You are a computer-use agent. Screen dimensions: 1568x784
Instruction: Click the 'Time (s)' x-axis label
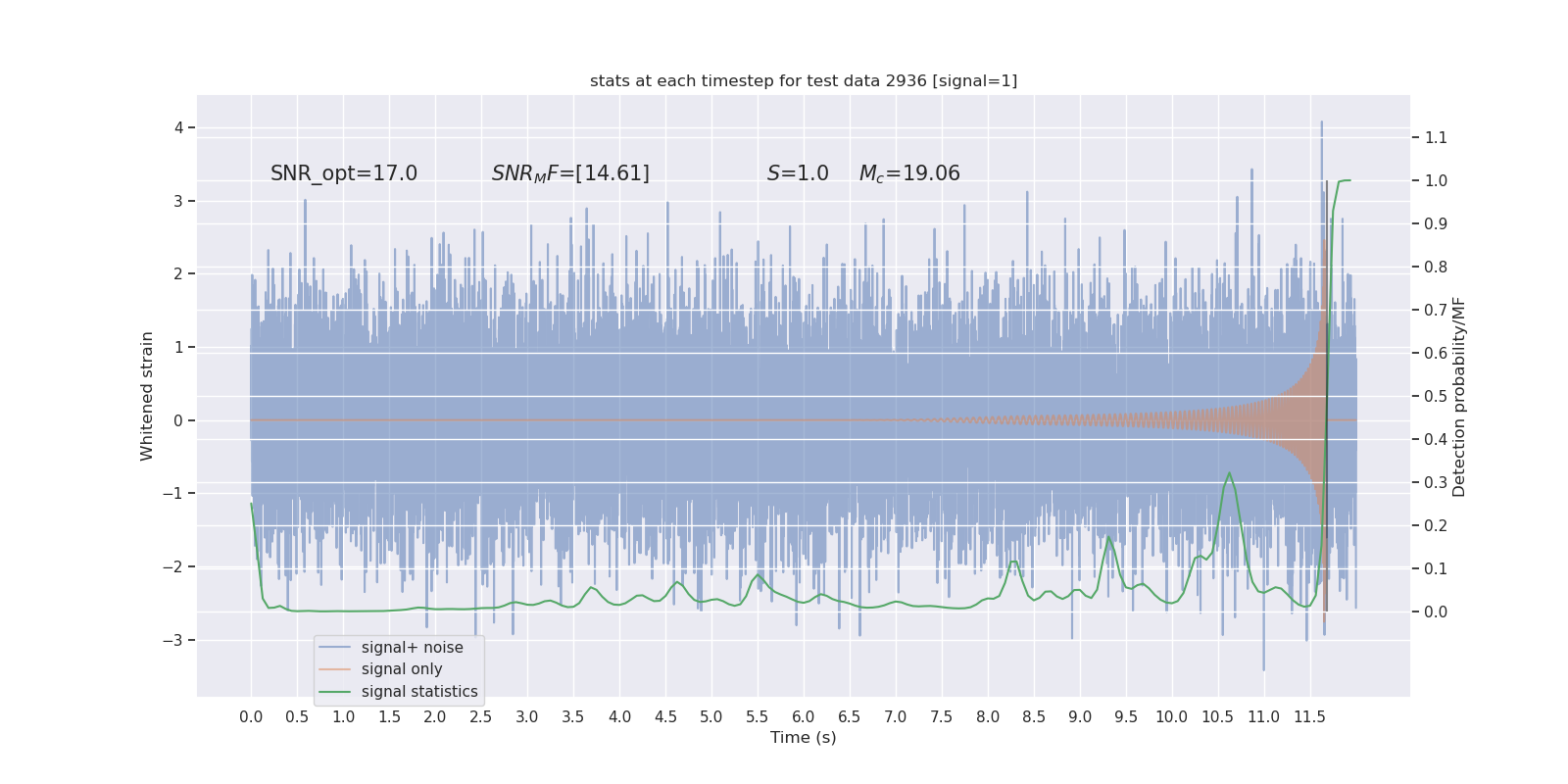coord(804,738)
